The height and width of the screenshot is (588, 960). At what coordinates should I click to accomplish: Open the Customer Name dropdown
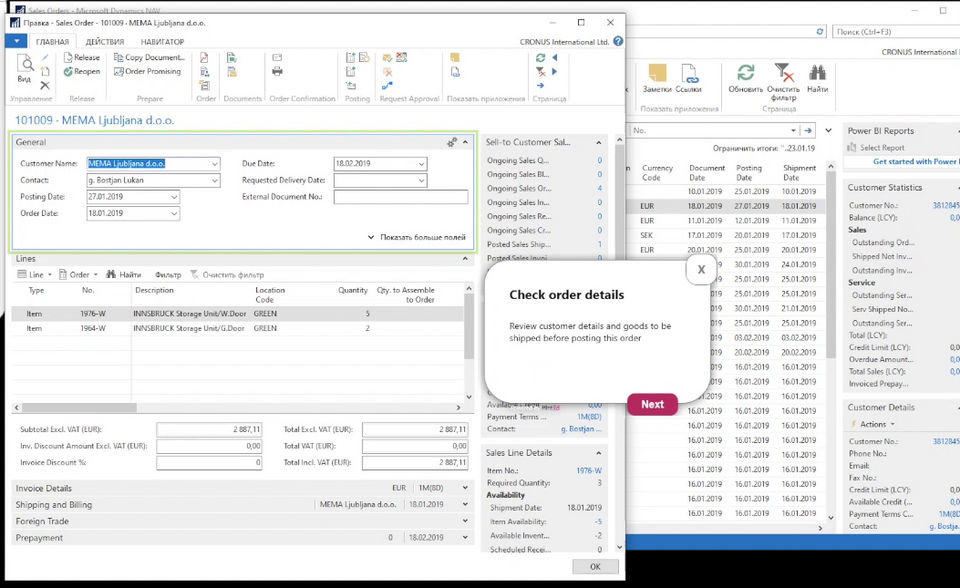click(x=215, y=164)
